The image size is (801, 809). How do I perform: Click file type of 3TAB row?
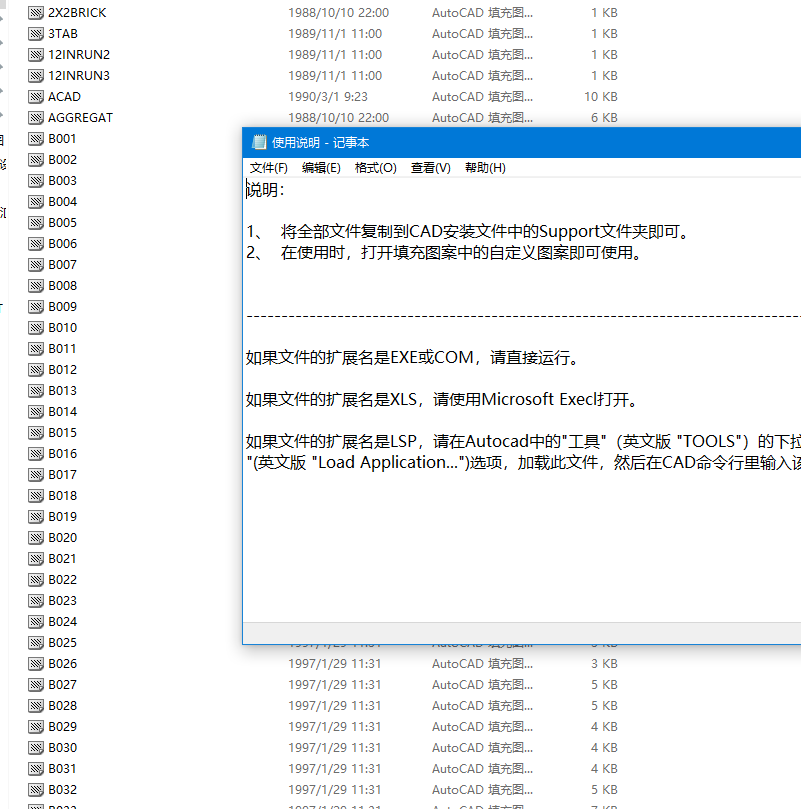[483, 34]
